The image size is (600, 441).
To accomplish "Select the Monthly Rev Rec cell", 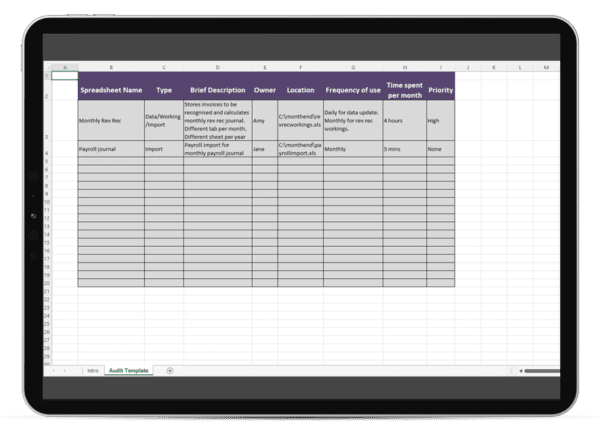I will (x=111, y=120).
